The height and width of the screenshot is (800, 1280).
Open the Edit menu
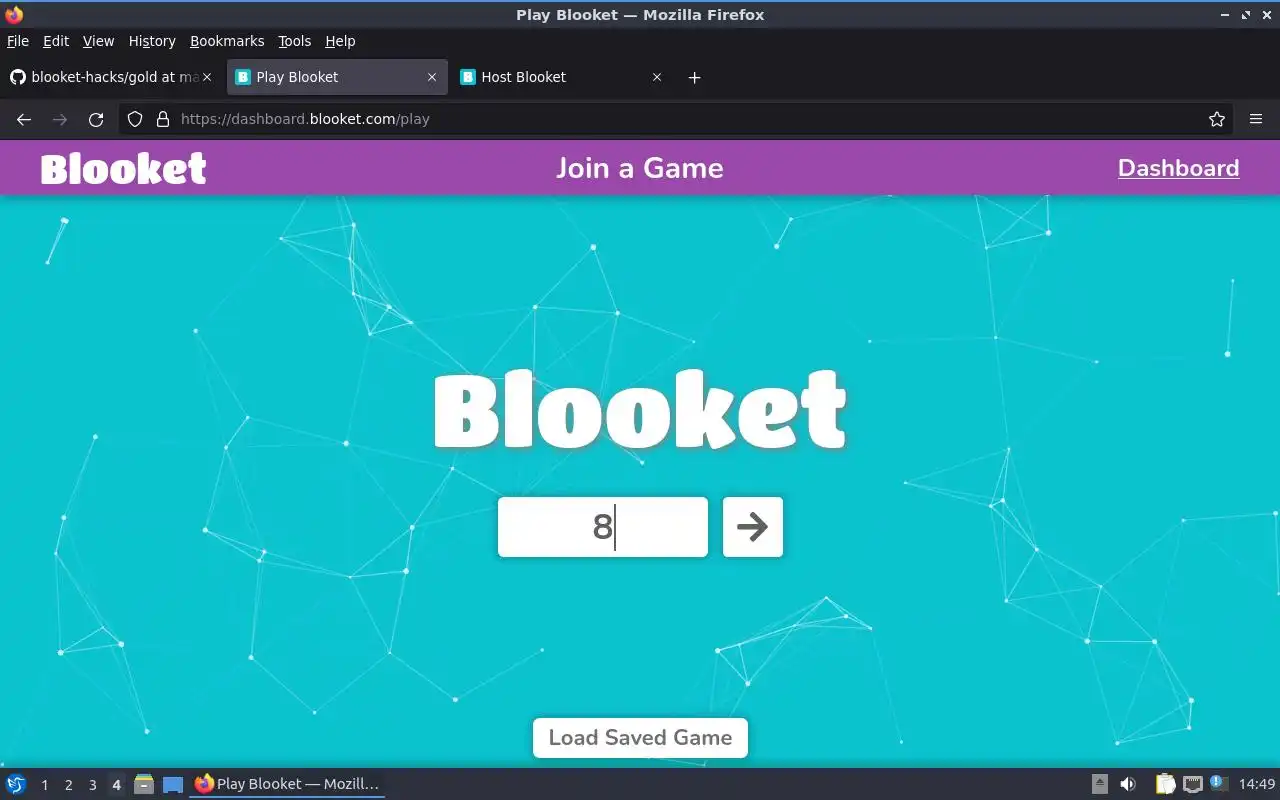point(56,41)
